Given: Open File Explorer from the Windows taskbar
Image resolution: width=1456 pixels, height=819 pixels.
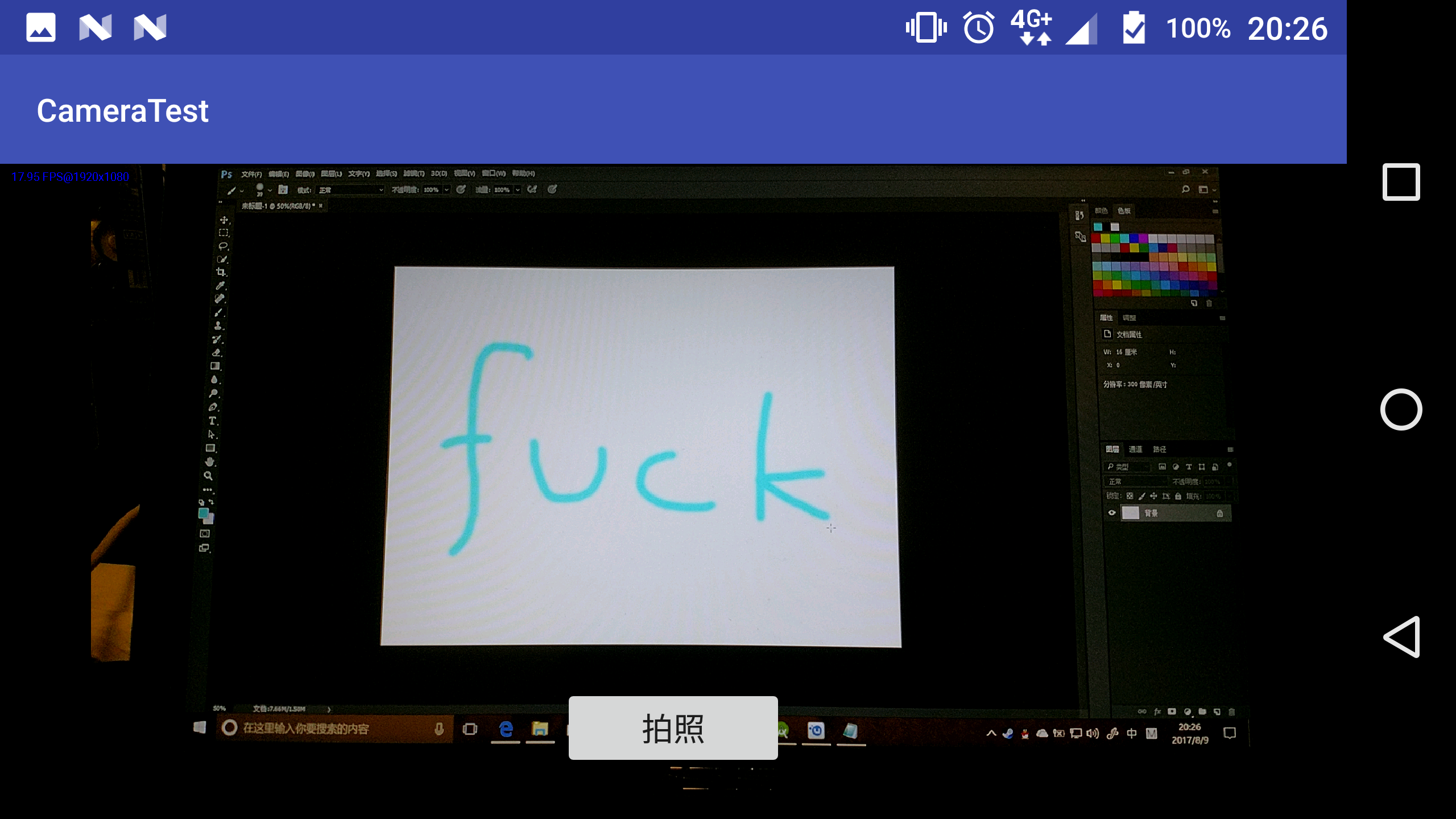Looking at the screenshot, I should (x=540, y=729).
